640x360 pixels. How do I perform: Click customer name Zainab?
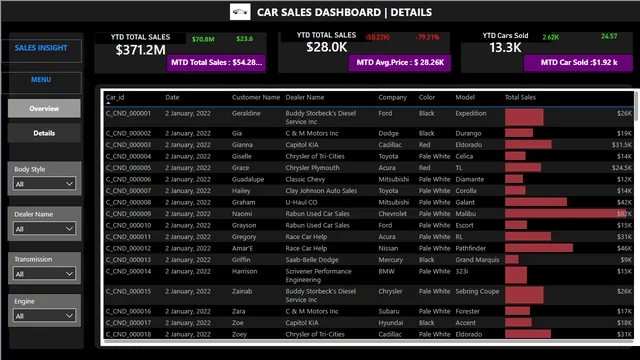(242, 291)
